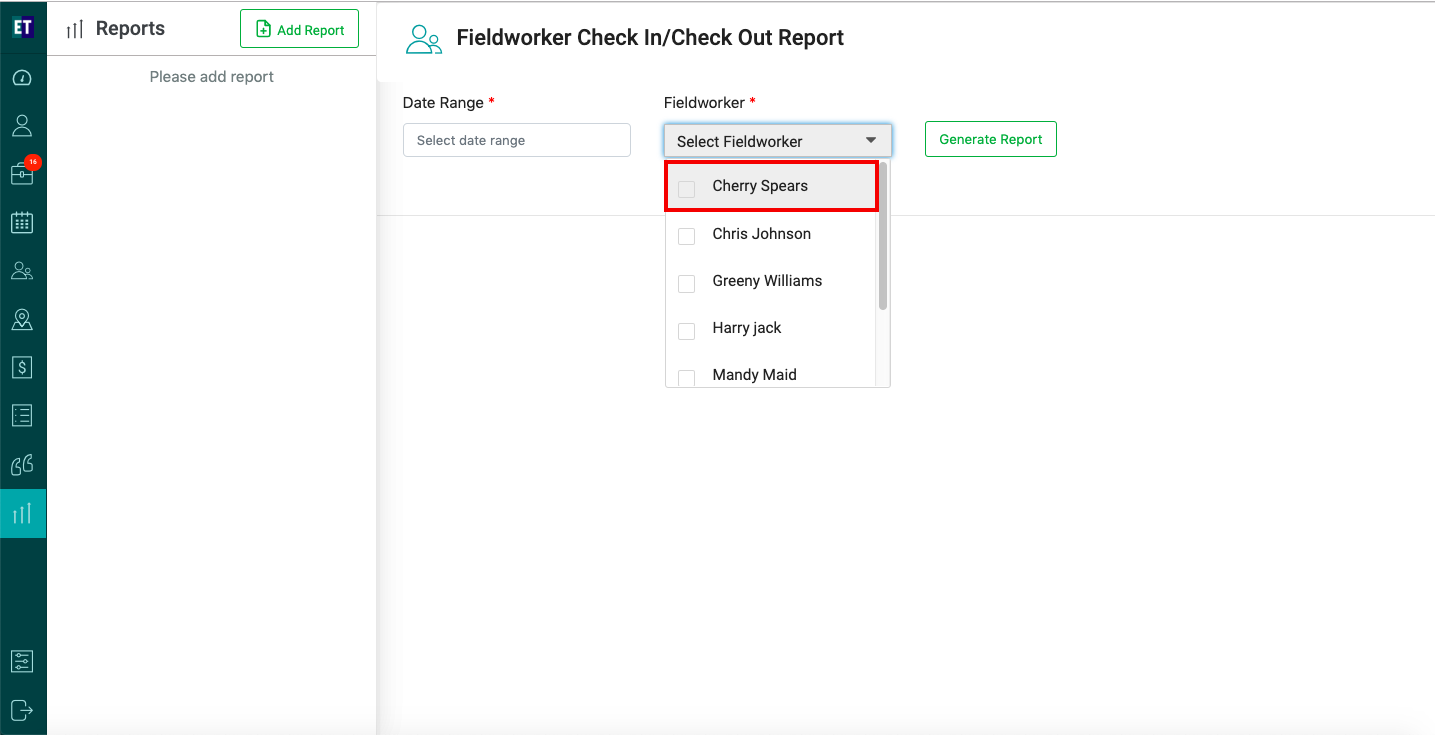Tick the Harry jack checkbox
The width and height of the screenshot is (1435, 735).
pos(687,330)
